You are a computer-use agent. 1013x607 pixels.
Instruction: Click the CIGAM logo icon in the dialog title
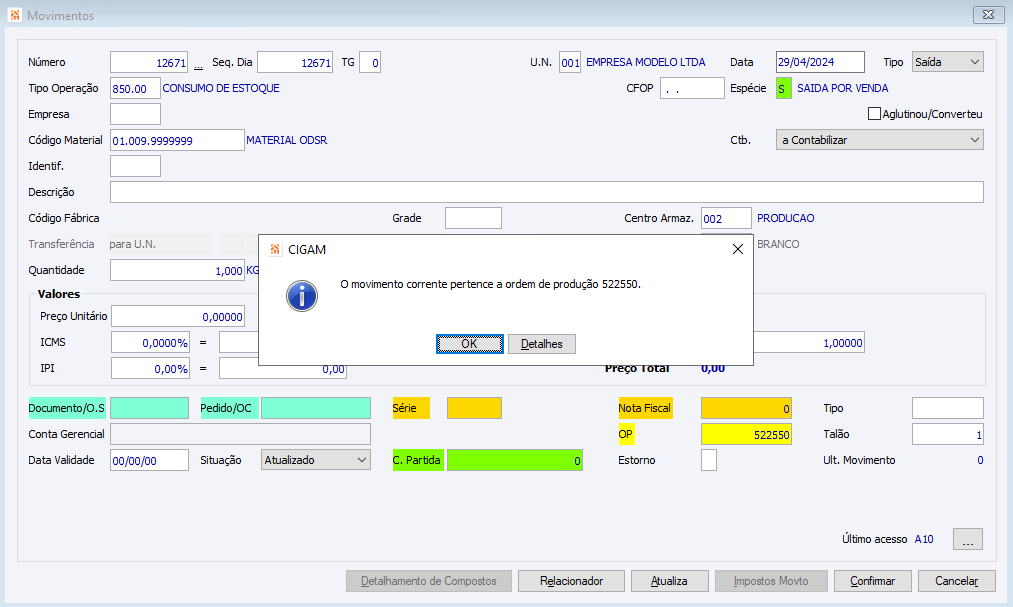click(x=275, y=249)
